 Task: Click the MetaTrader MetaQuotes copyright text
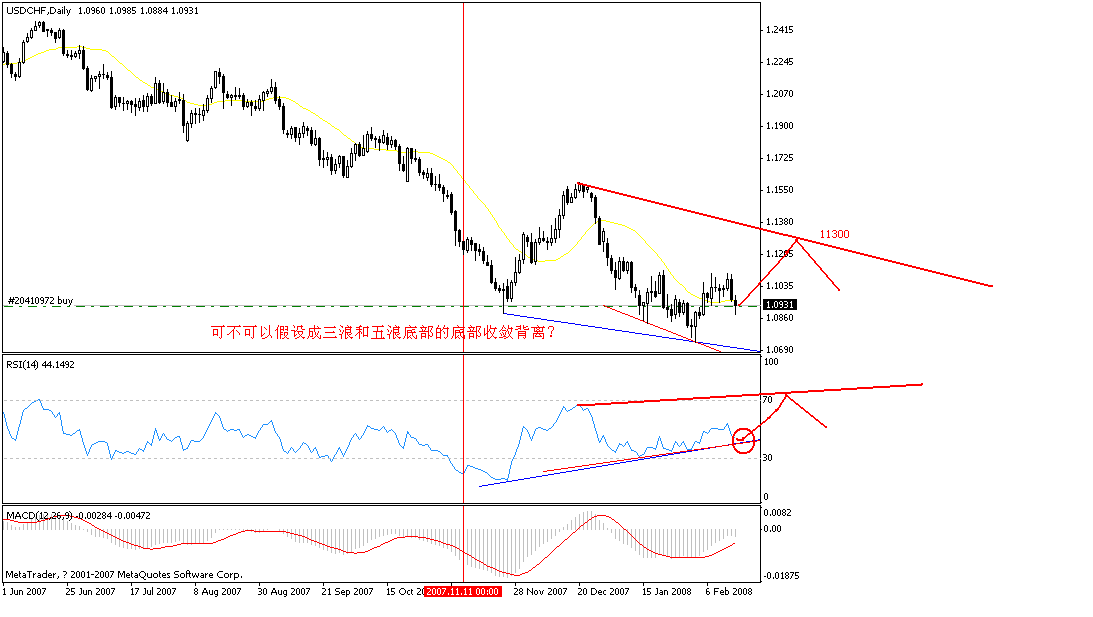click(x=124, y=575)
